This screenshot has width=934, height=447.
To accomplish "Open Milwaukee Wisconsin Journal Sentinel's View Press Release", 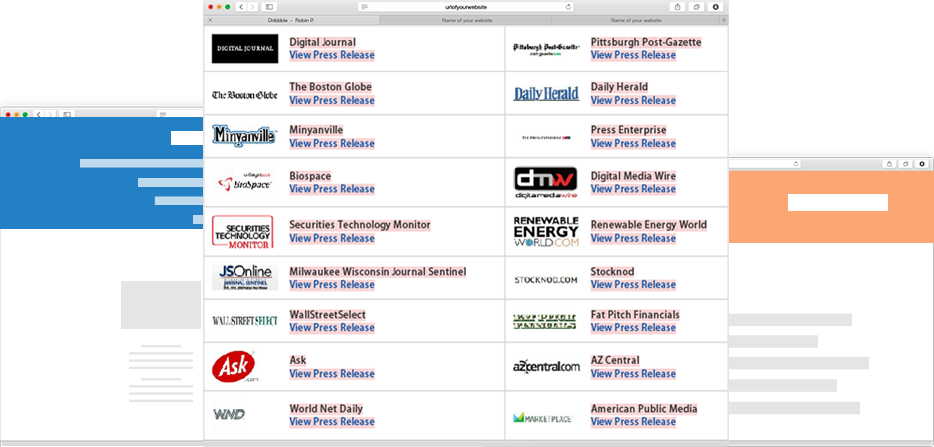I will pyautogui.click(x=332, y=284).
